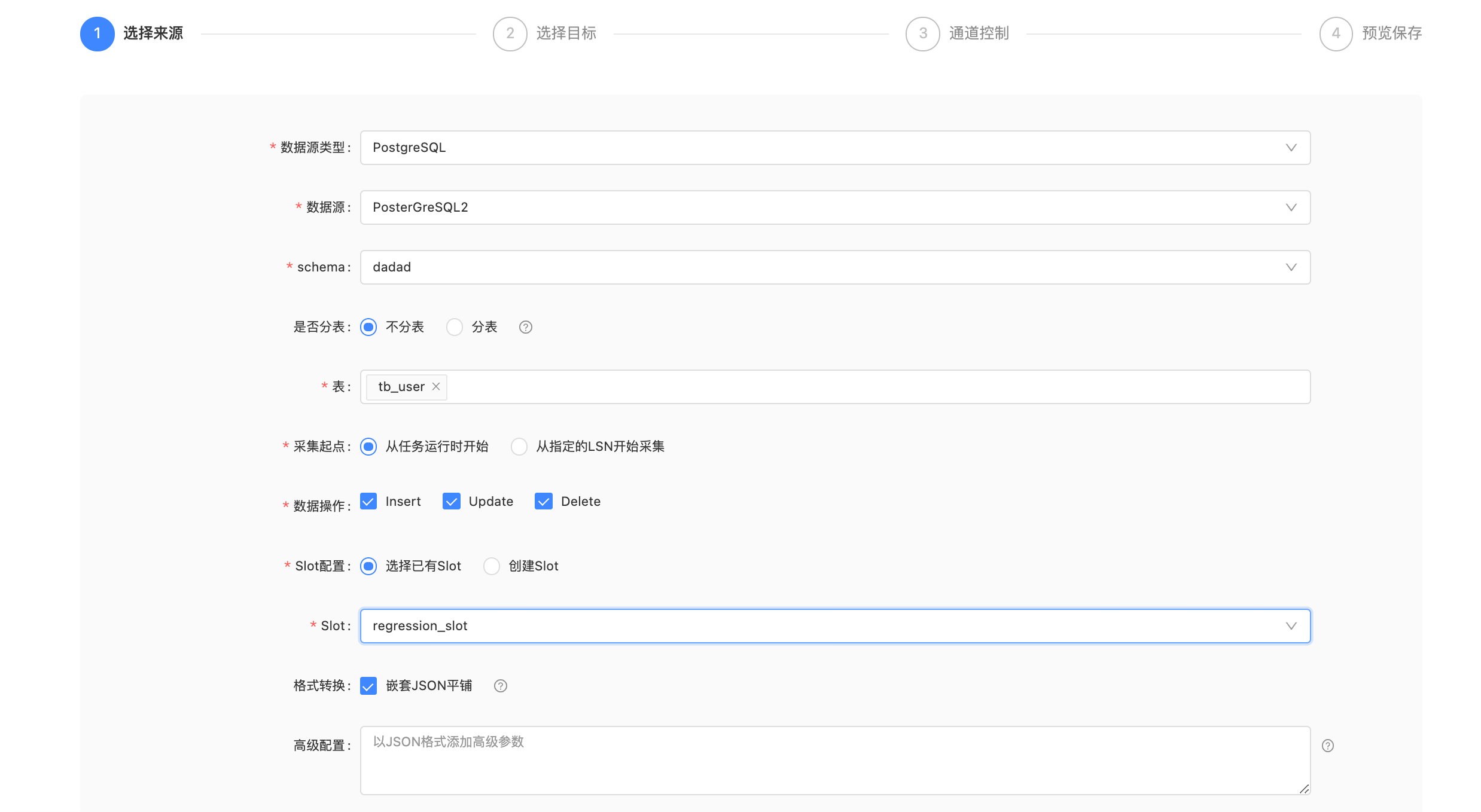1481x812 pixels.
Task: Click step 2 circle 选择目标
Action: [510, 33]
